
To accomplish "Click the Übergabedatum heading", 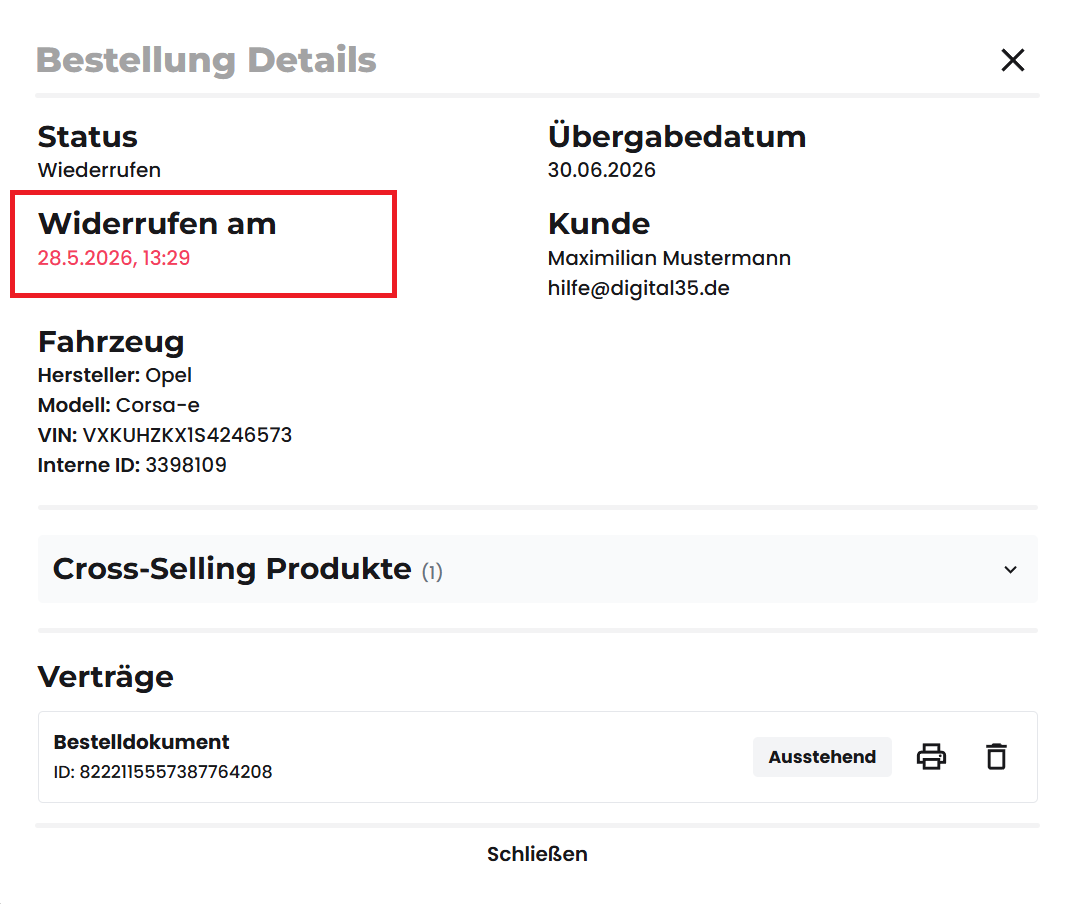I will [x=677, y=135].
